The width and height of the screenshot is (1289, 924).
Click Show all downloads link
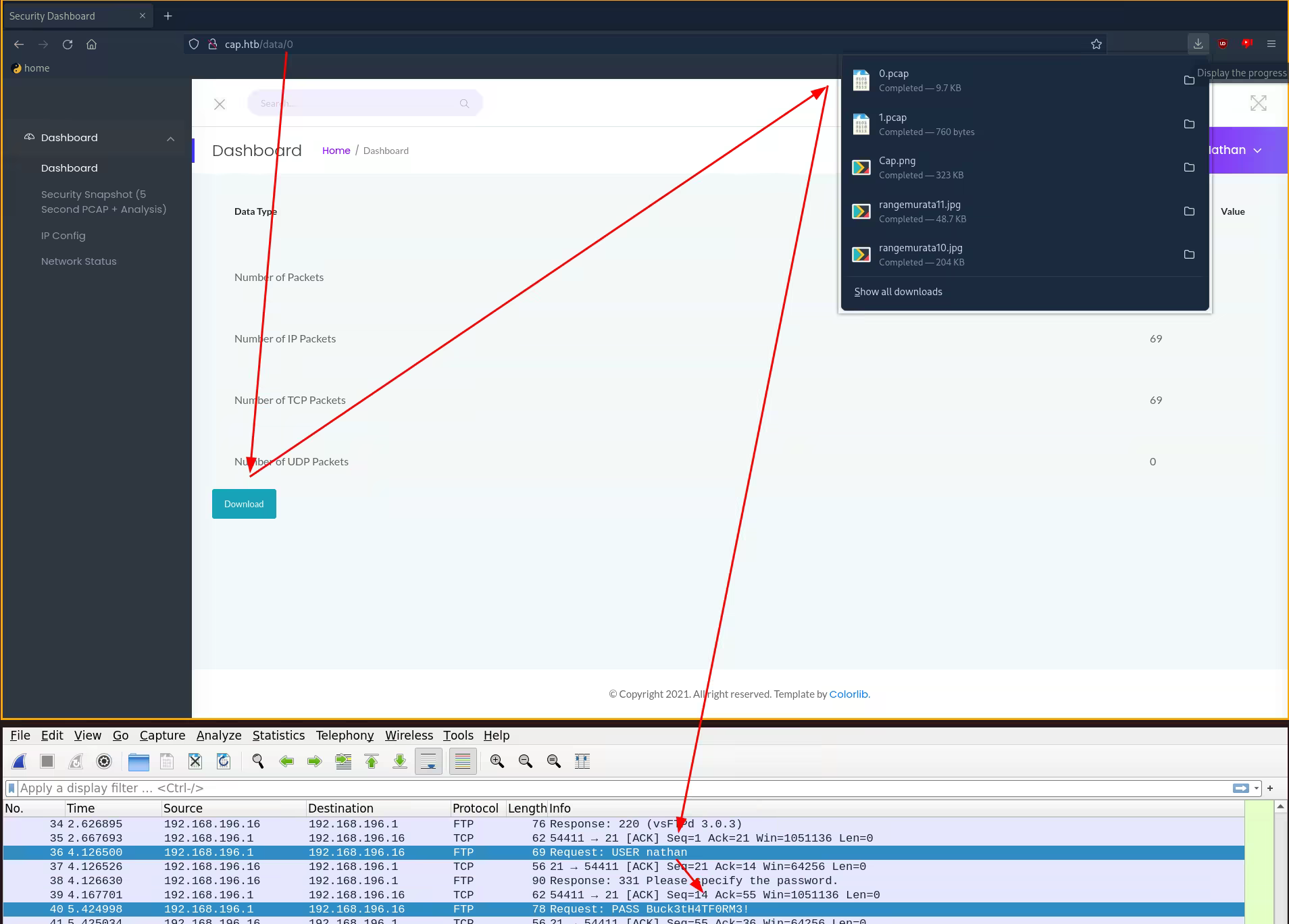pyautogui.click(x=898, y=292)
